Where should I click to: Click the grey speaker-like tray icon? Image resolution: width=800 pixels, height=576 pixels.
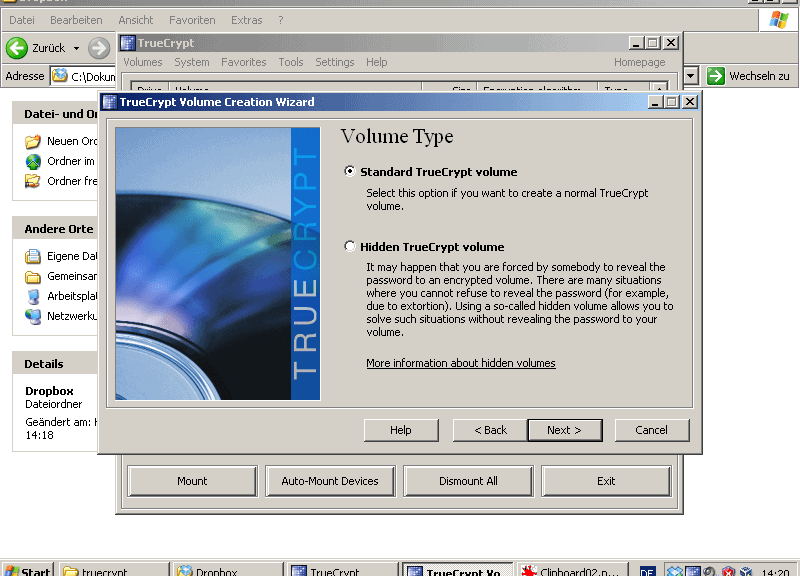(710, 571)
